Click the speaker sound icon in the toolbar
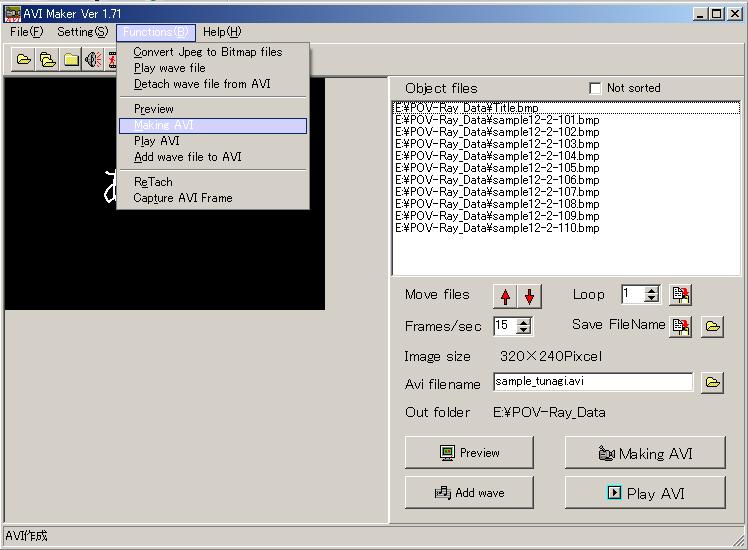The height and width of the screenshot is (550, 748). point(93,60)
